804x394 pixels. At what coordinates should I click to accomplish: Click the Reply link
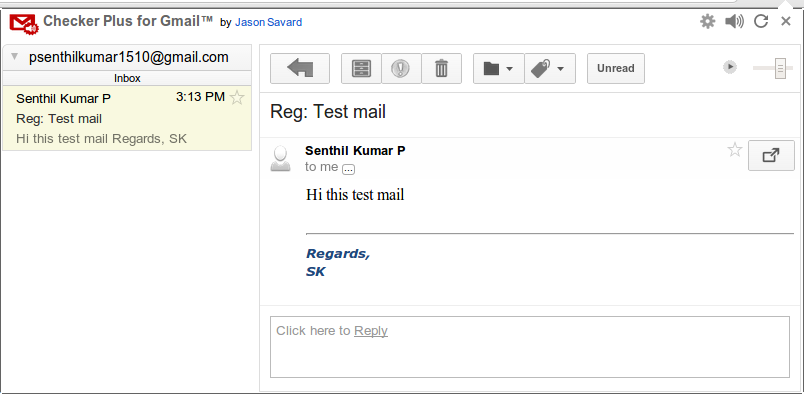(371, 331)
